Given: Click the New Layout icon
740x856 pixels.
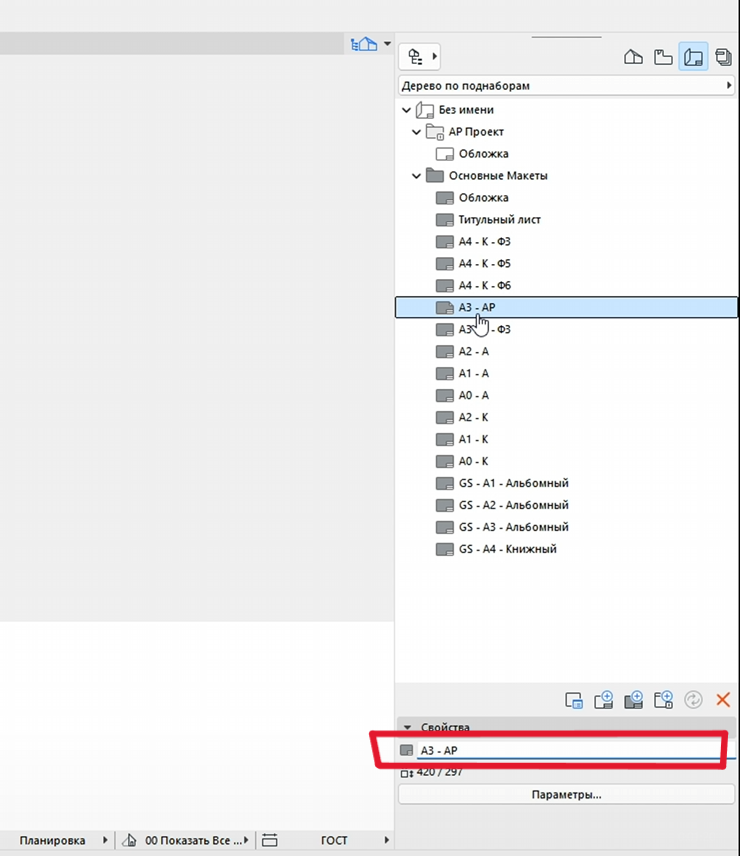Looking at the screenshot, I should click(604, 700).
